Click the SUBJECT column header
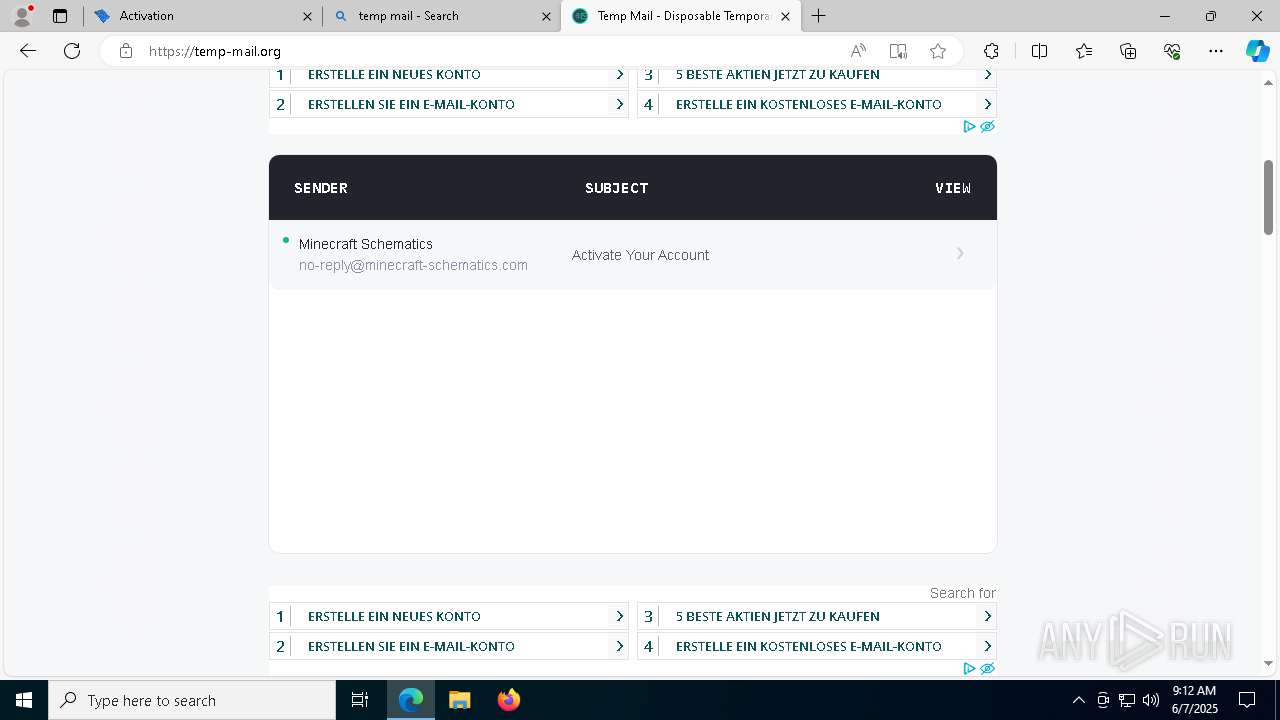This screenshot has width=1280, height=720. click(617, 188)
